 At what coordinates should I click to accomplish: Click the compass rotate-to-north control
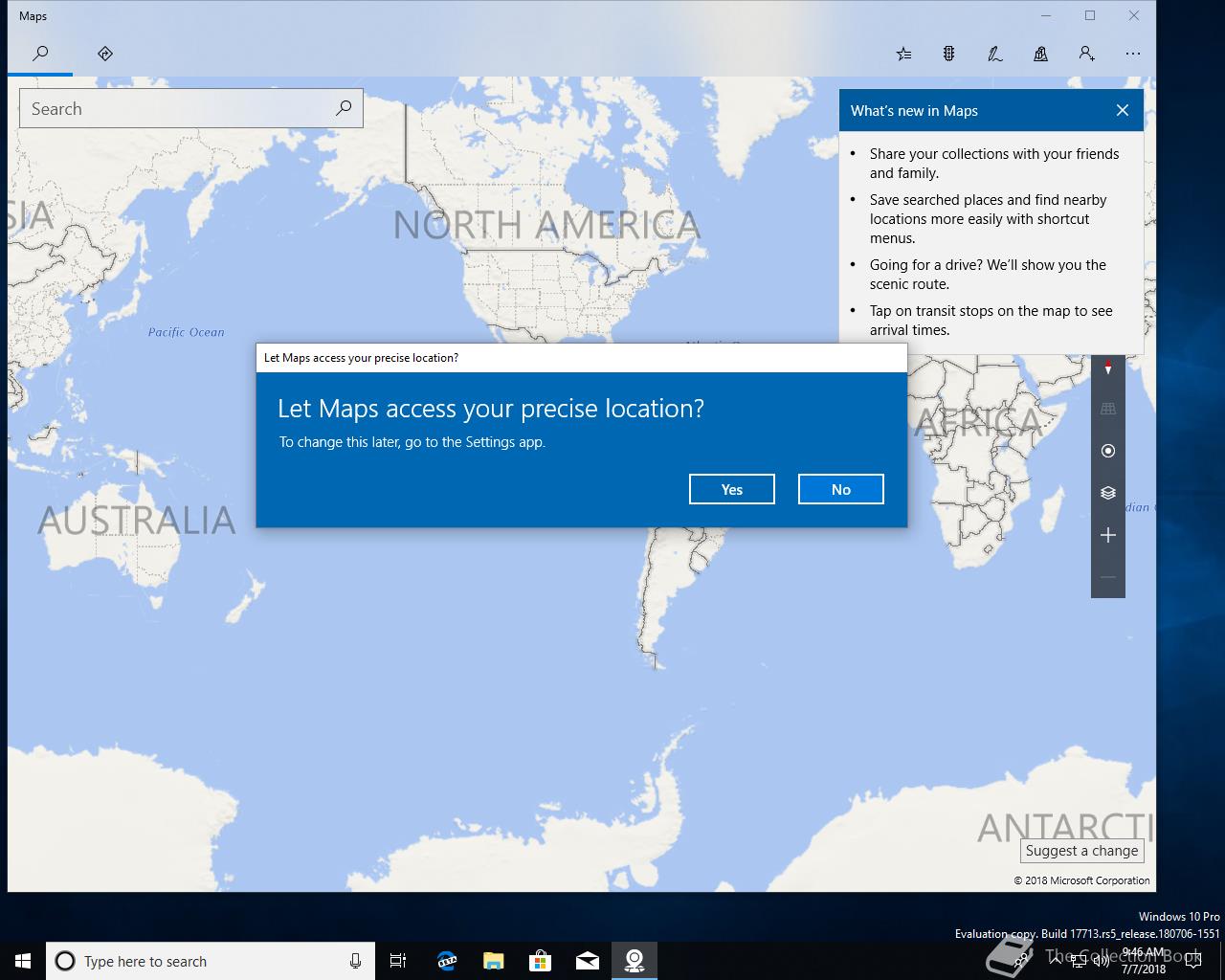click(x=1108, y=367)
